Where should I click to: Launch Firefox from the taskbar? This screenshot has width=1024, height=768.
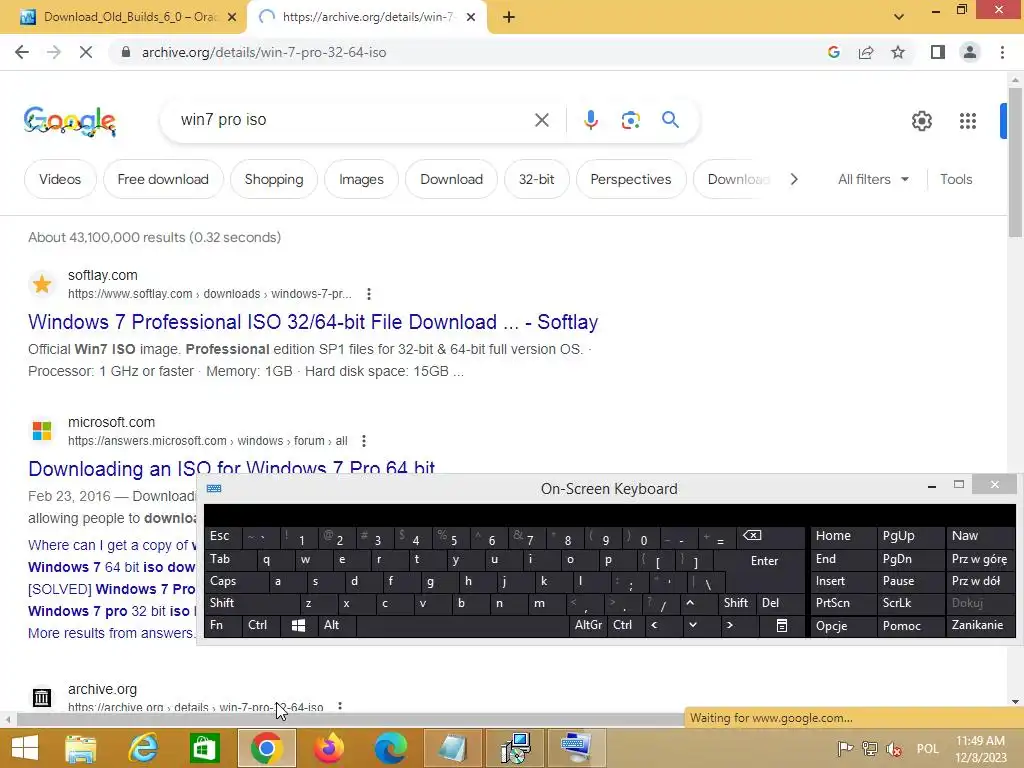click(x=328, y=748)
